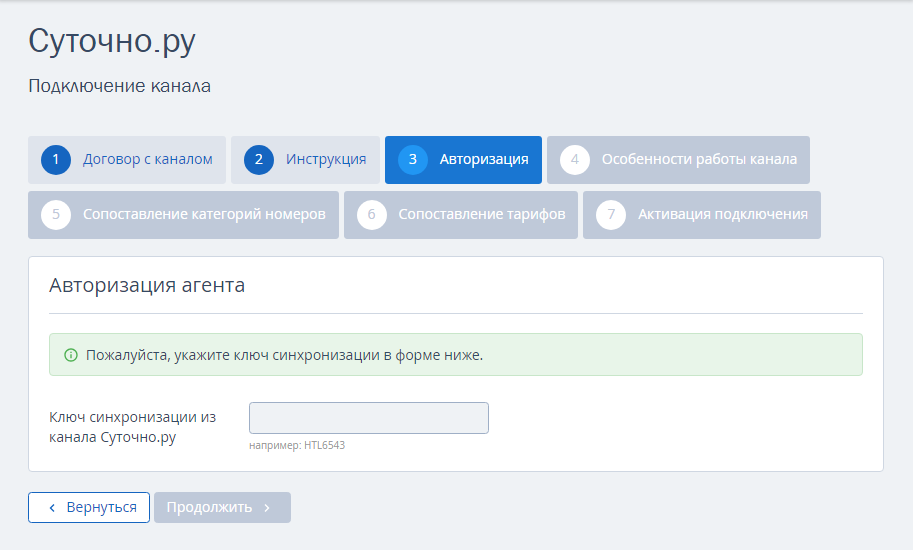Image resolution: width=913 pixels, height=550 pixels.
Task: Click the Авторизация агента heading
Action: coord(147,285)
